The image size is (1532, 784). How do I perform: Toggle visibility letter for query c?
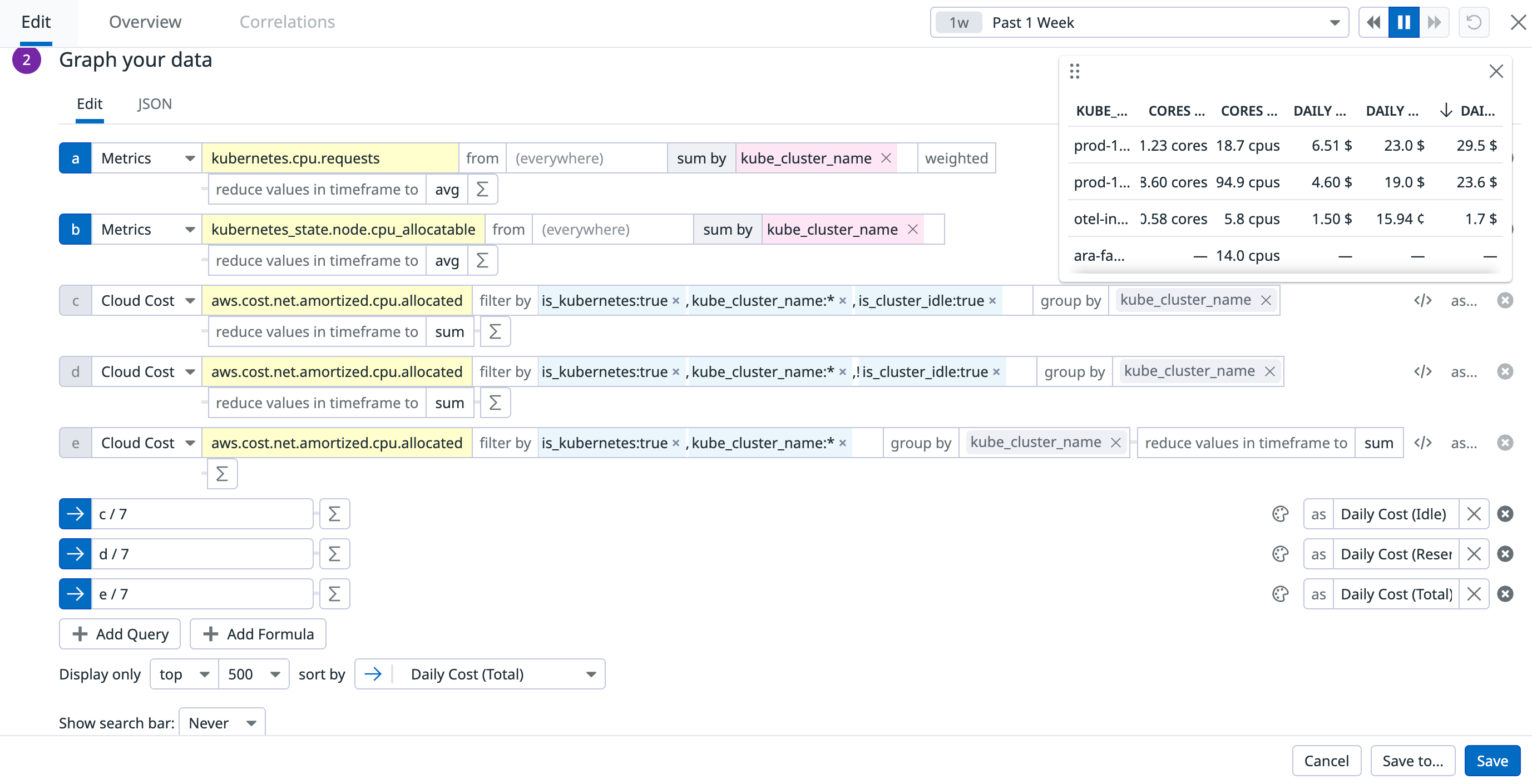tap(76, 301)
